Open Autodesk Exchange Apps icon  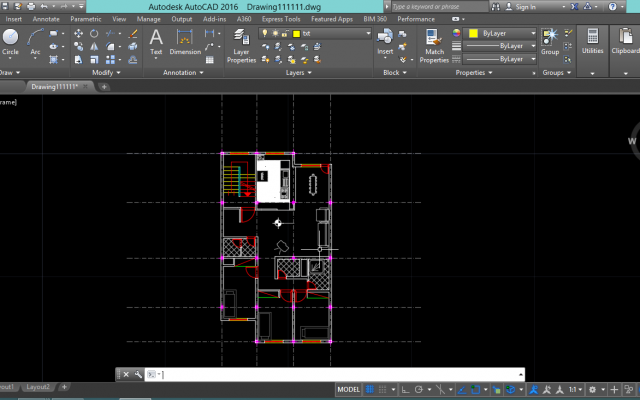tap(574, 7)
